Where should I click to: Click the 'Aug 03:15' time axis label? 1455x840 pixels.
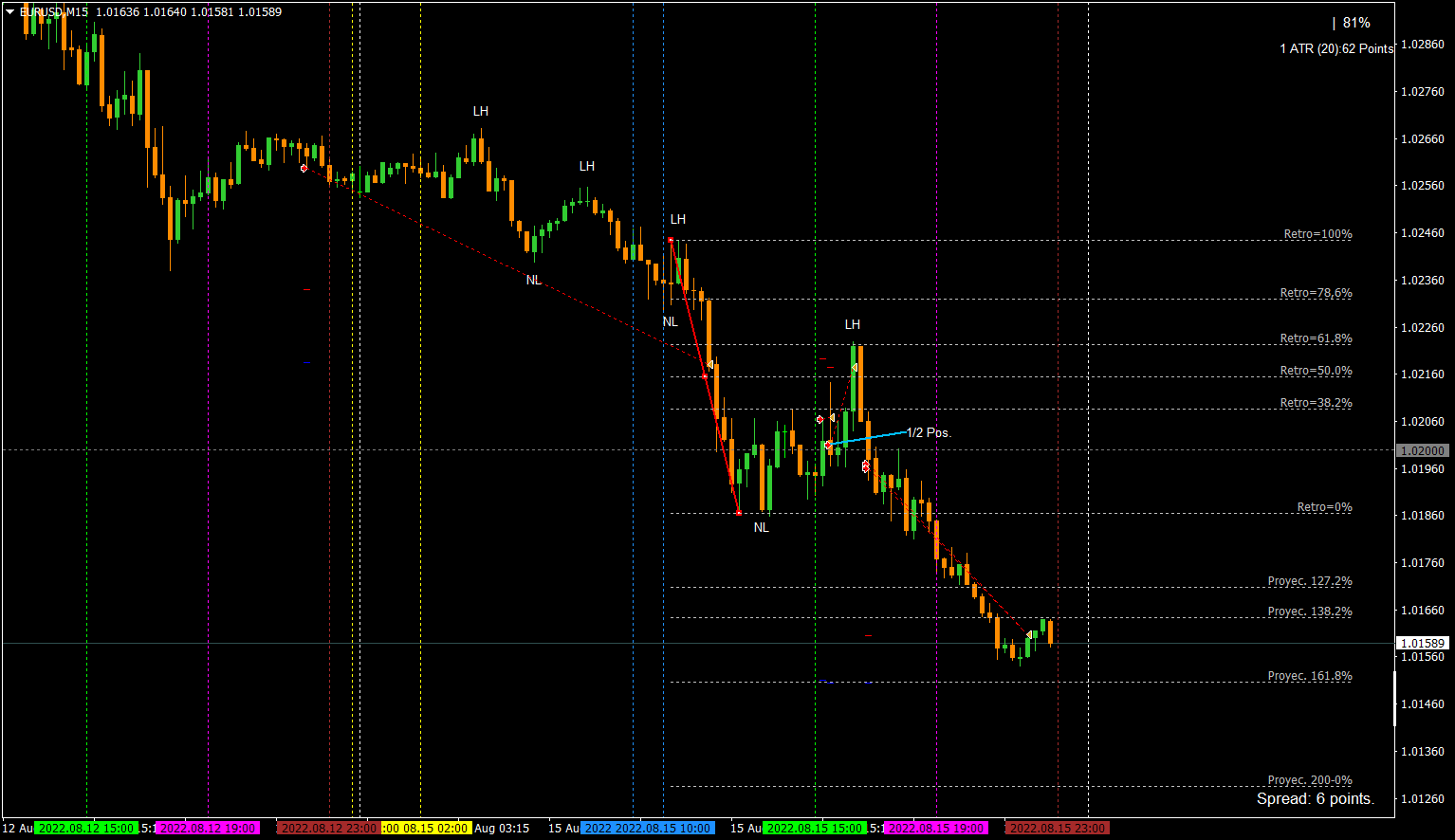pos(502,829)
